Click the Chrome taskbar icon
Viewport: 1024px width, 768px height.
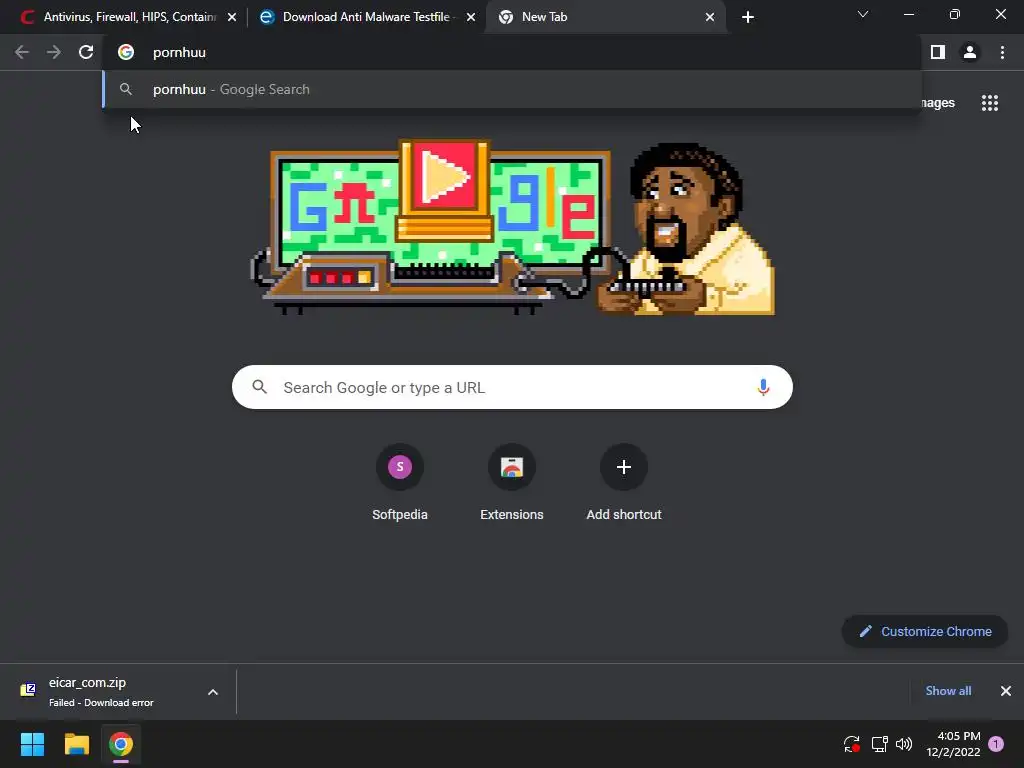point(121,744)
